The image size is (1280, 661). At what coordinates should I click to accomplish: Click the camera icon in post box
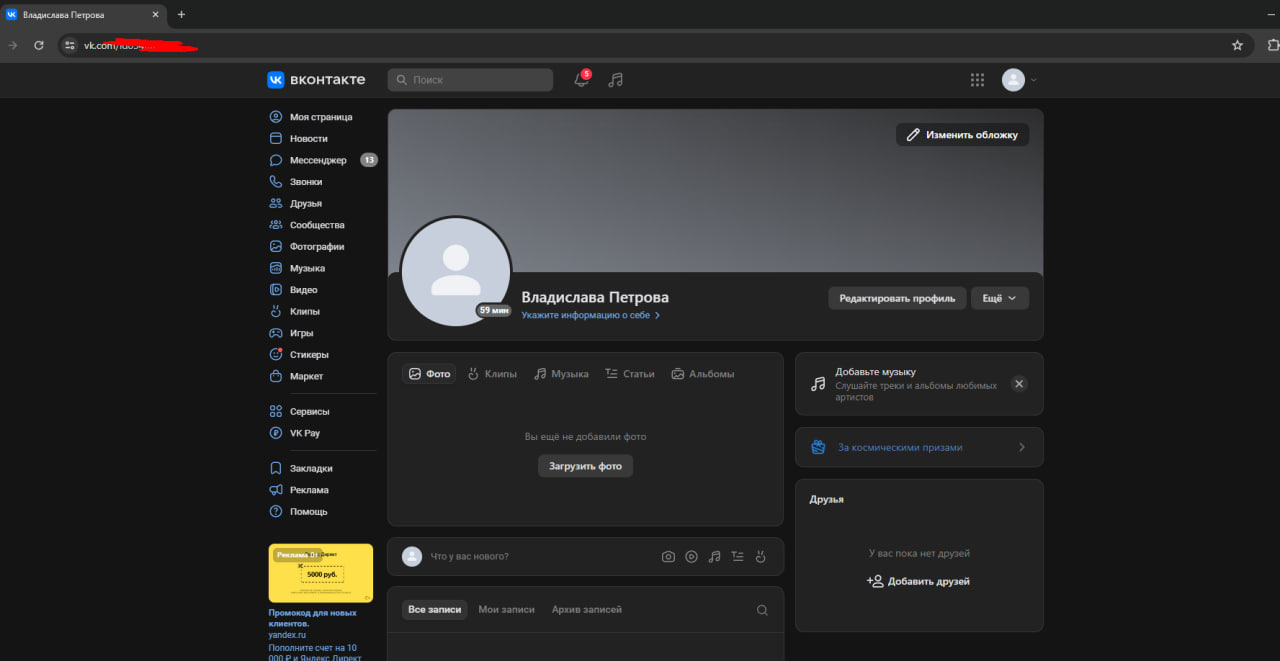coord(668,557)
